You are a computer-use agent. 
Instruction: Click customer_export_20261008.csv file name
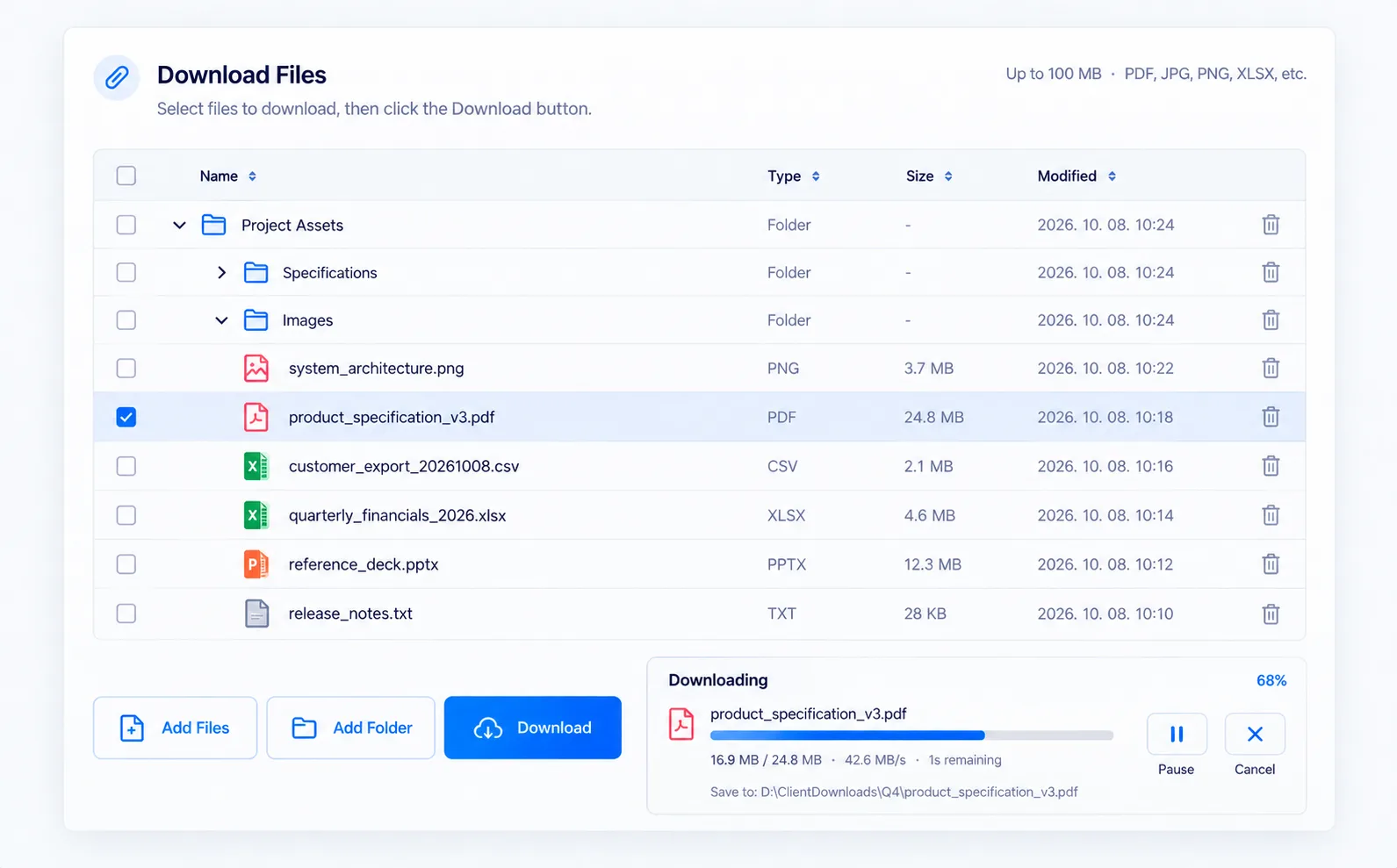coord(404,466)
